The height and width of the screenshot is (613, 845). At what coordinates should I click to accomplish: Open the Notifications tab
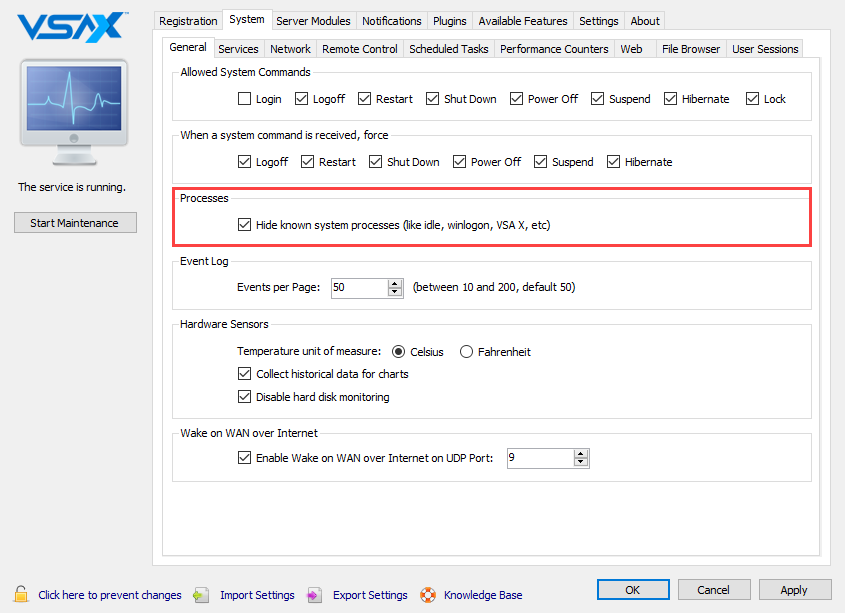391,20
